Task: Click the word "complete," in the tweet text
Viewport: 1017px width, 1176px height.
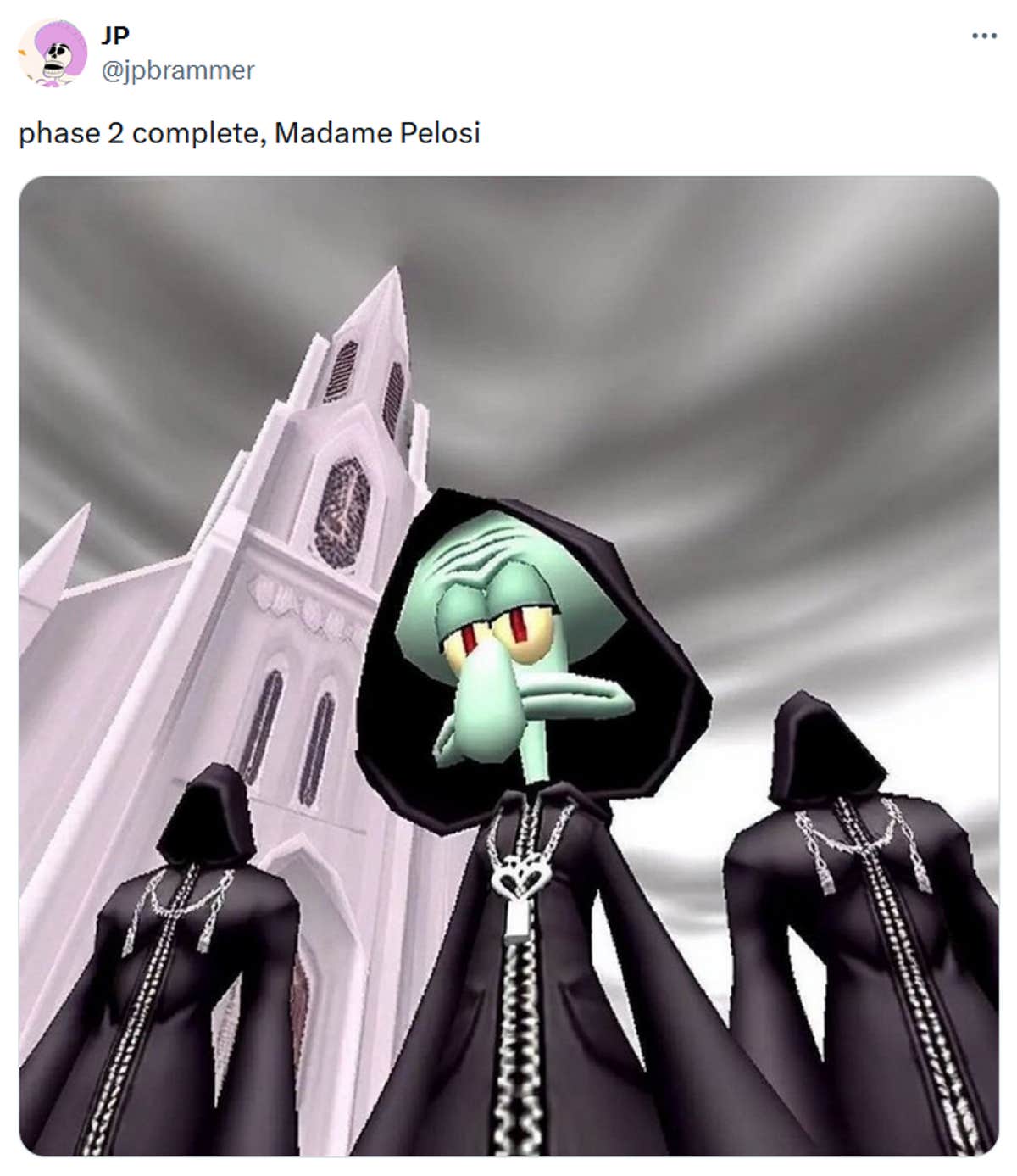Action: pyautogui.click(x=196, y=133)
